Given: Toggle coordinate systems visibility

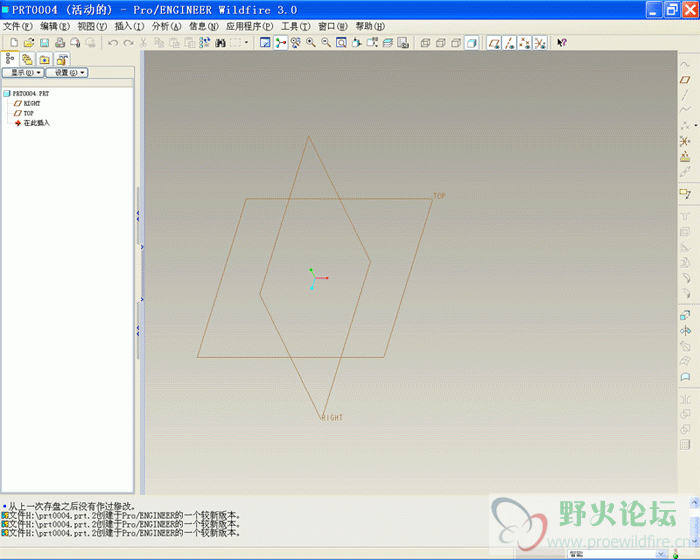Looking at the screenshot, I should 540,43.
